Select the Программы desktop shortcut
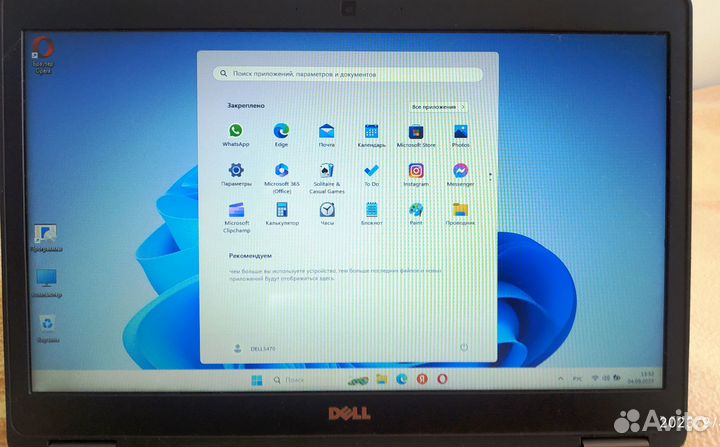 tap(46, 238)
